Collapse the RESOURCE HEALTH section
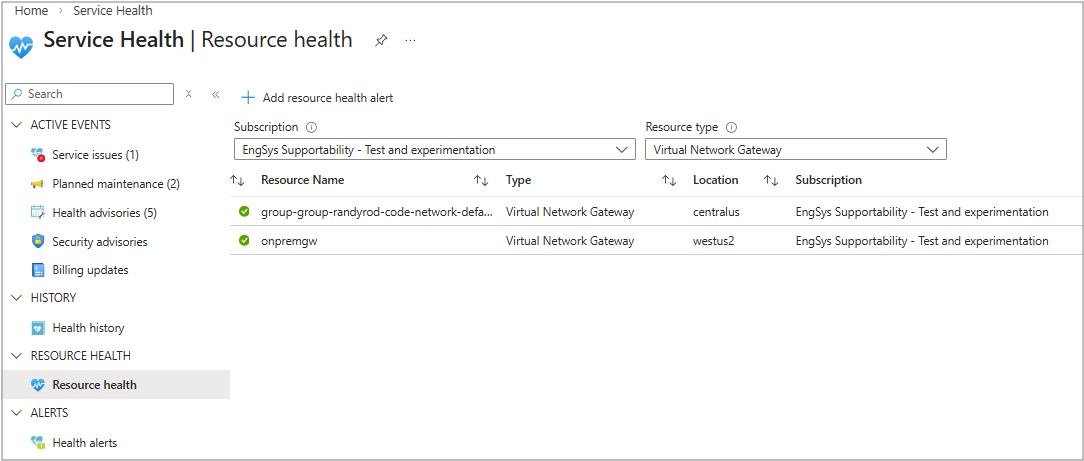Viewport: 1084px width, 461px height. [17, 356]
